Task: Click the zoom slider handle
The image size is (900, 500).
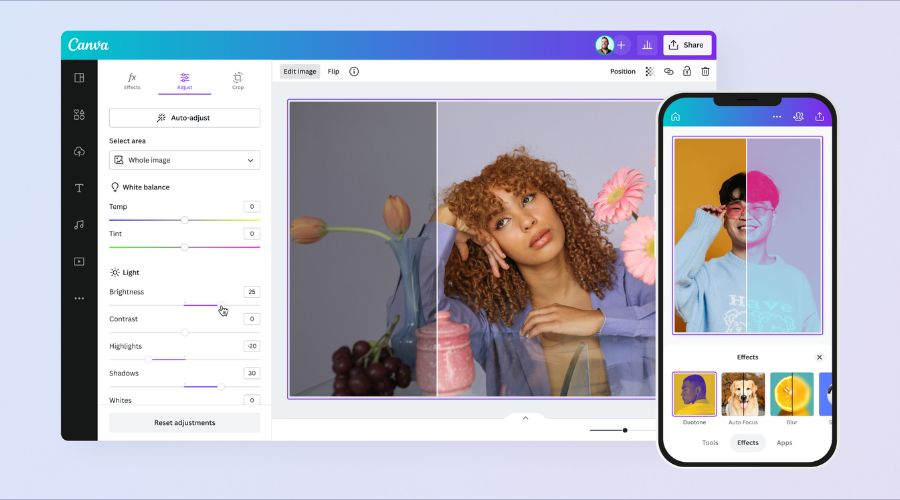Action: [x=625, y=430]
